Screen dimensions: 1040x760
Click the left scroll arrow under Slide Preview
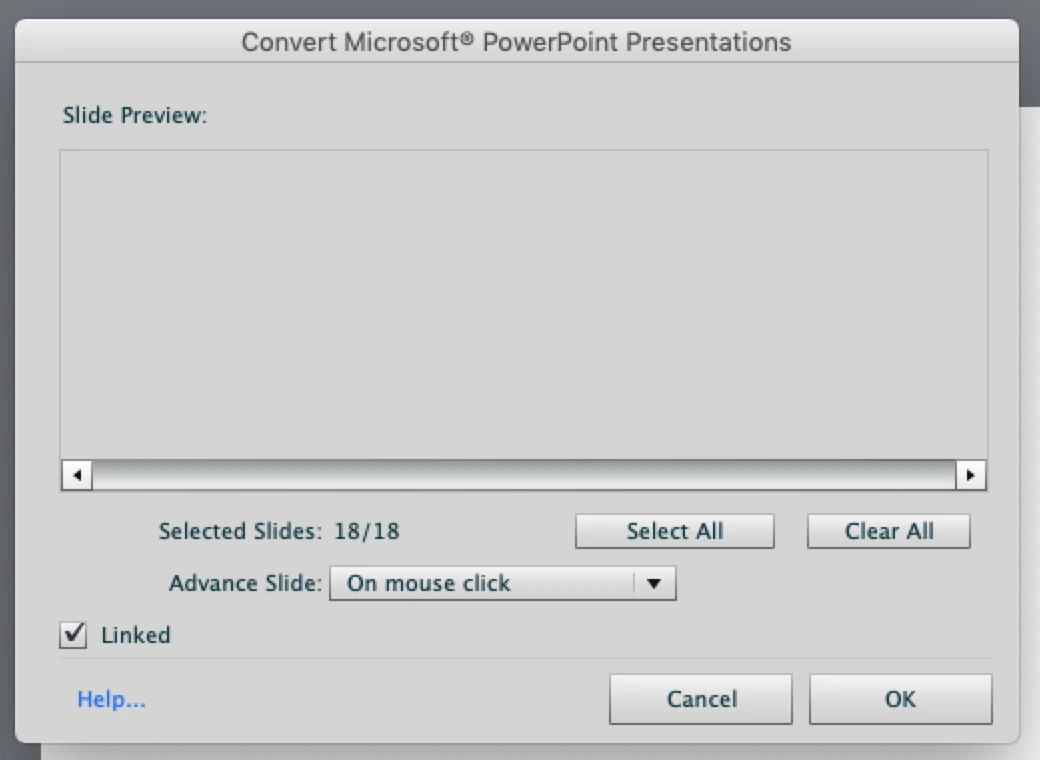tap(77, 475)
